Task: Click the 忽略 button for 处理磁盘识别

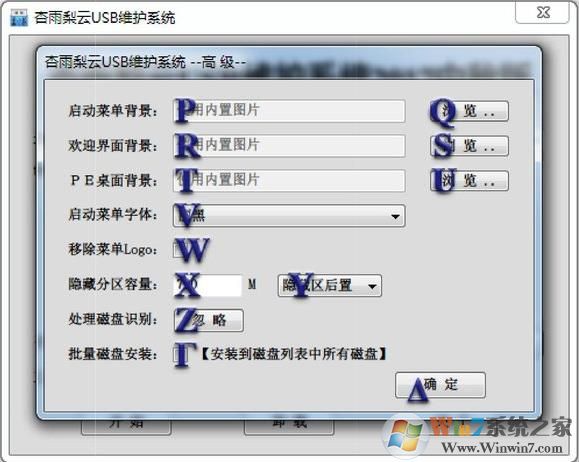Action: click(x=209, y=320)
